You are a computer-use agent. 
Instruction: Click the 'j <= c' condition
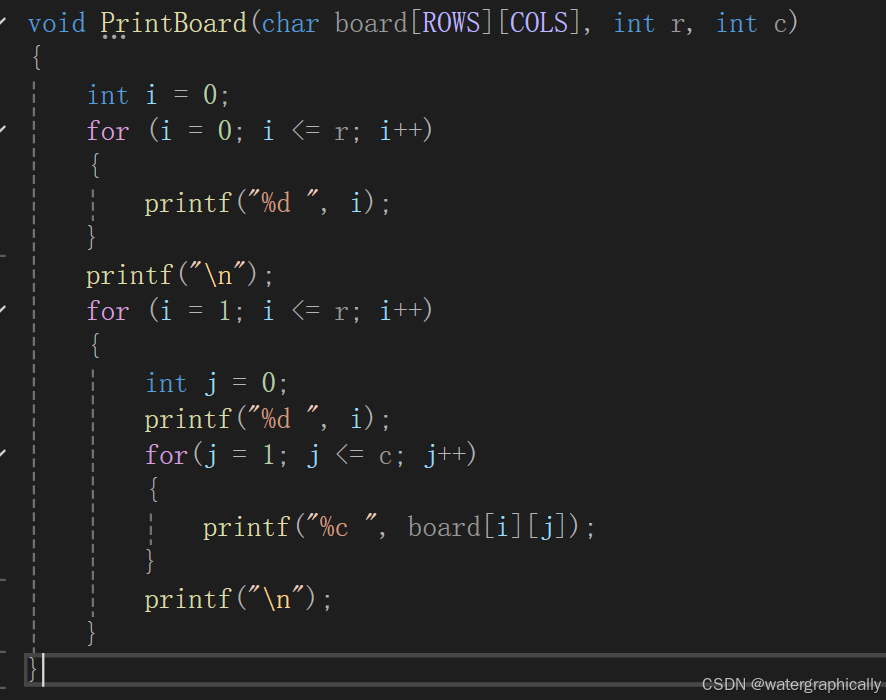(x=349, y=455)
